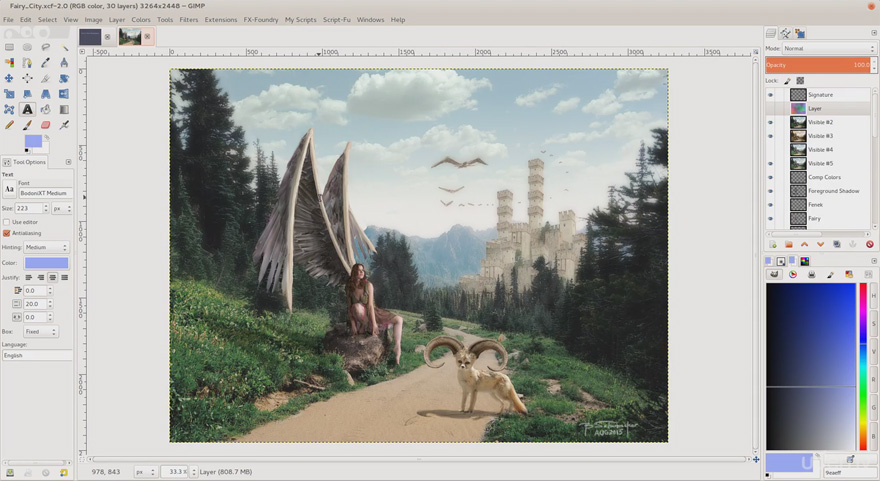880x481 pixels.
Task: Open the Tool Options tab configuration menu
Action: coord(68,162)
